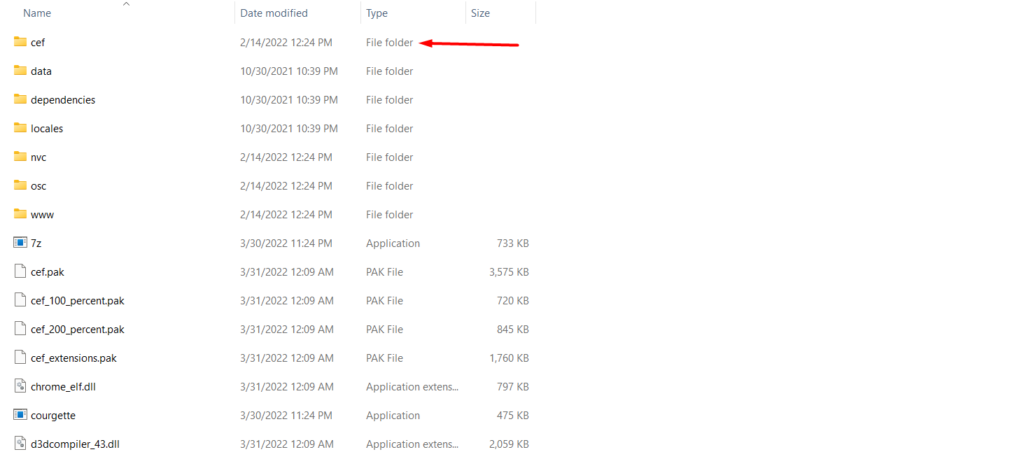Click the 797 KB size value
Viewport: 1024px width, 459px height.
(x=513, y=387)
